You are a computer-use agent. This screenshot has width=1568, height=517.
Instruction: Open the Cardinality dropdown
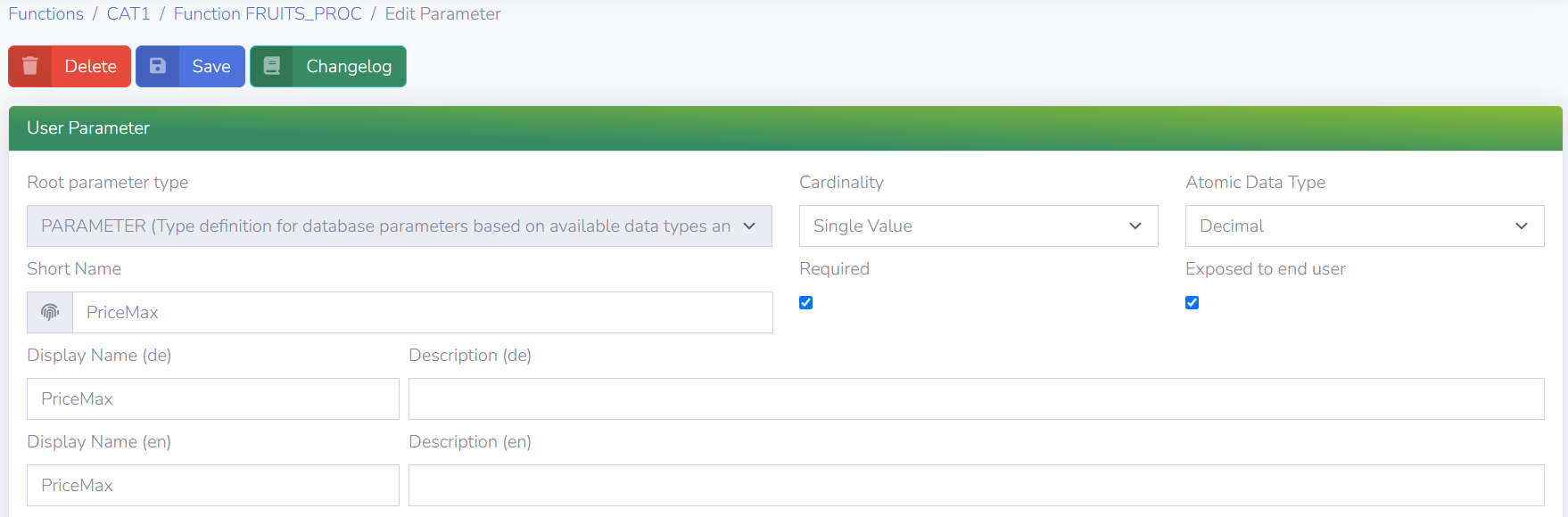[978, 226]
